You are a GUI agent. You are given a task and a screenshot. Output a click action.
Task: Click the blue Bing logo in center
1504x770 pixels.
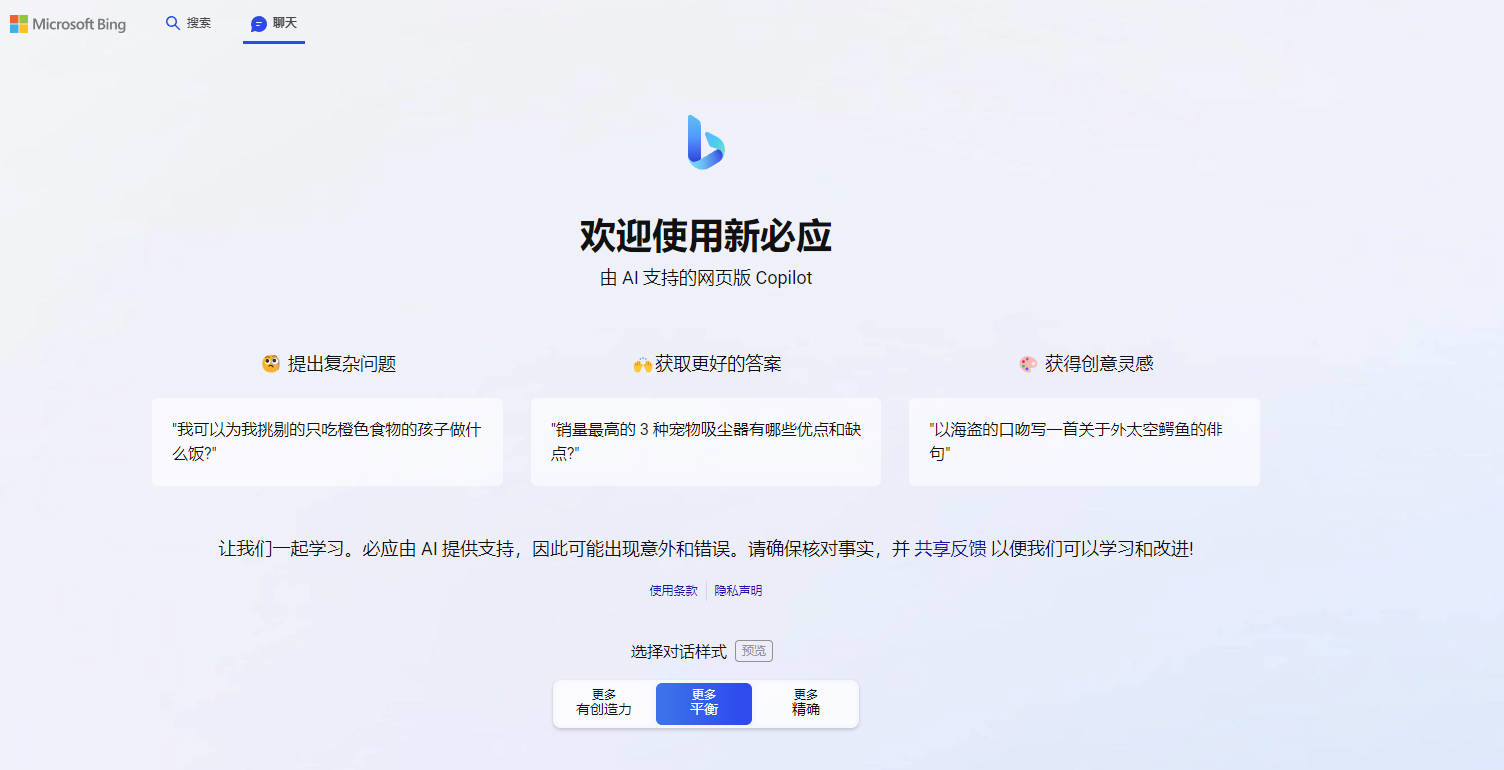[x=706, y=142]
